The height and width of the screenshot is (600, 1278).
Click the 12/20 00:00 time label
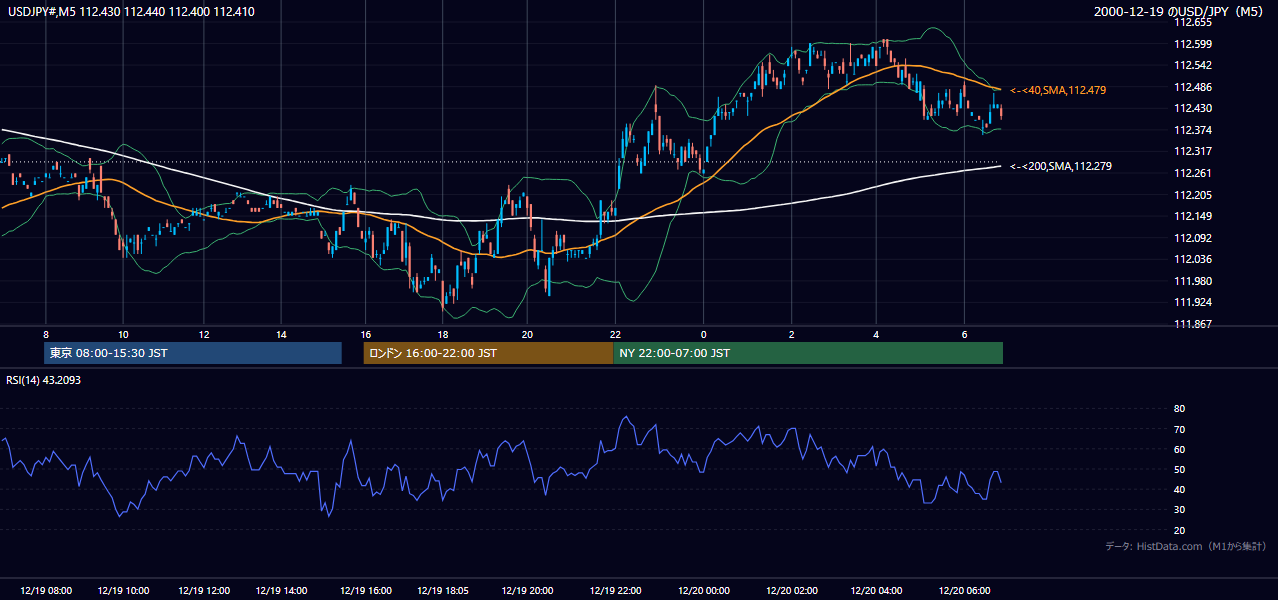coord(703,590)
